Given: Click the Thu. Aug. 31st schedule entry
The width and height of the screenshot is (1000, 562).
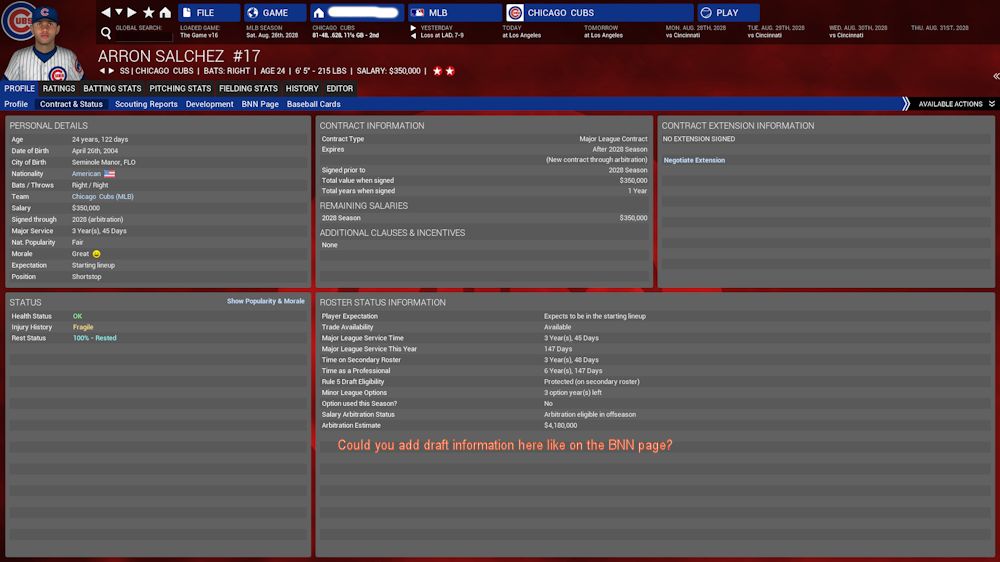Looking at the screenshot, I should [939, 28].
